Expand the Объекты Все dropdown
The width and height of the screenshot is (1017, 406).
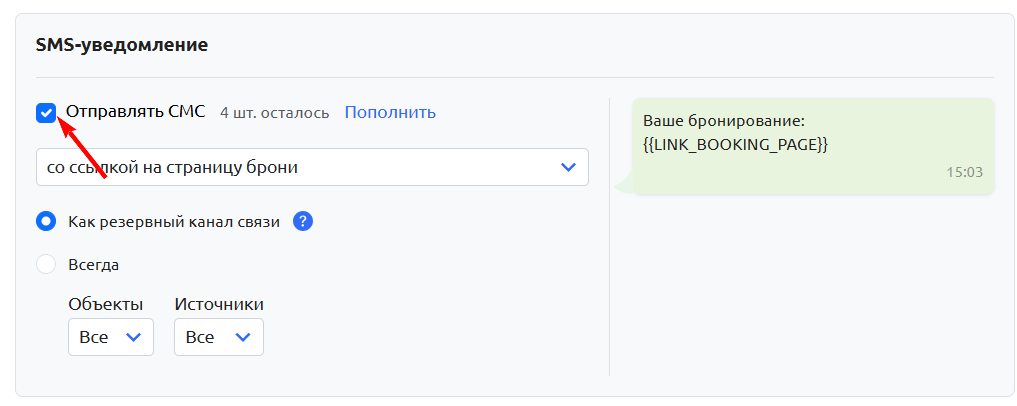[x=111, y=337]
